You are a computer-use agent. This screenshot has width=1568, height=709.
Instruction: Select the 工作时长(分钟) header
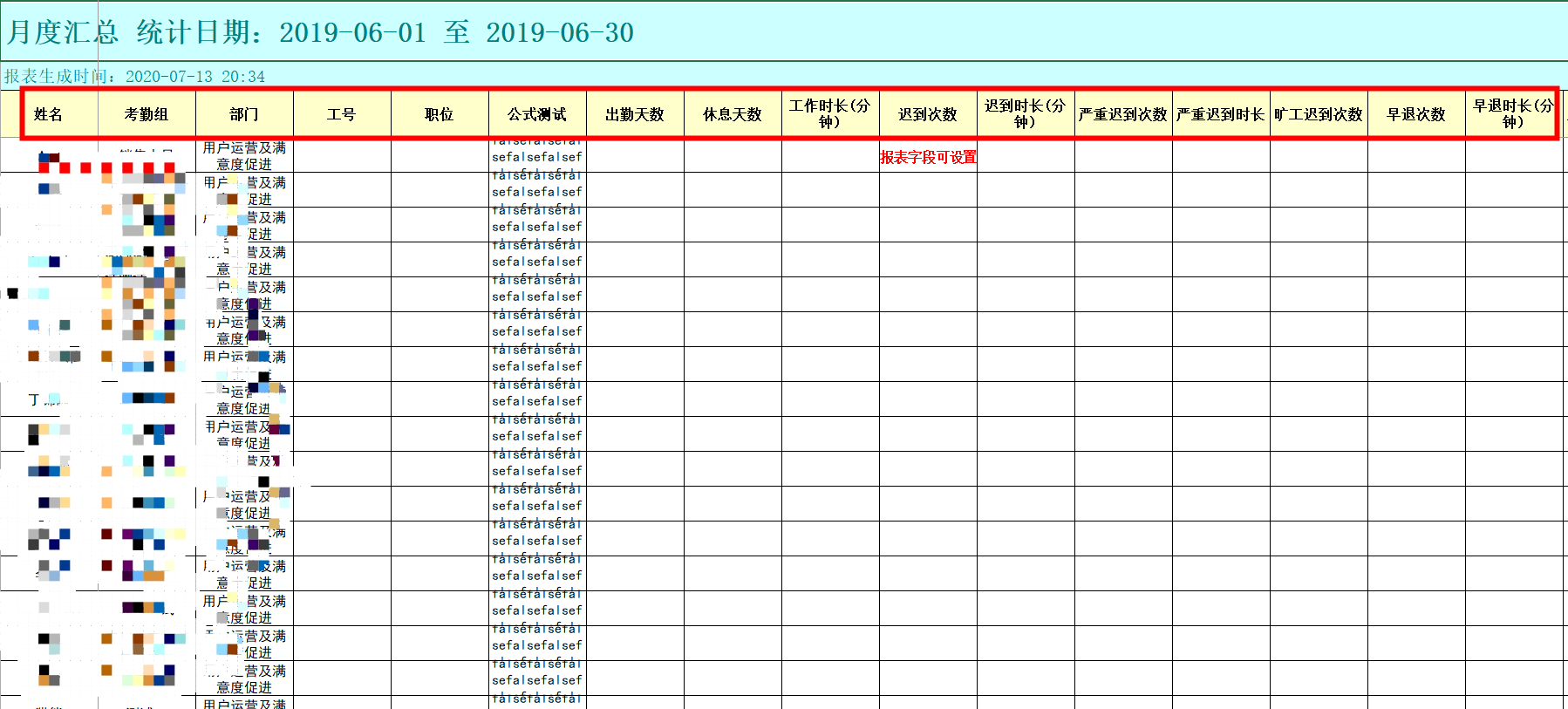coord(830,114)
